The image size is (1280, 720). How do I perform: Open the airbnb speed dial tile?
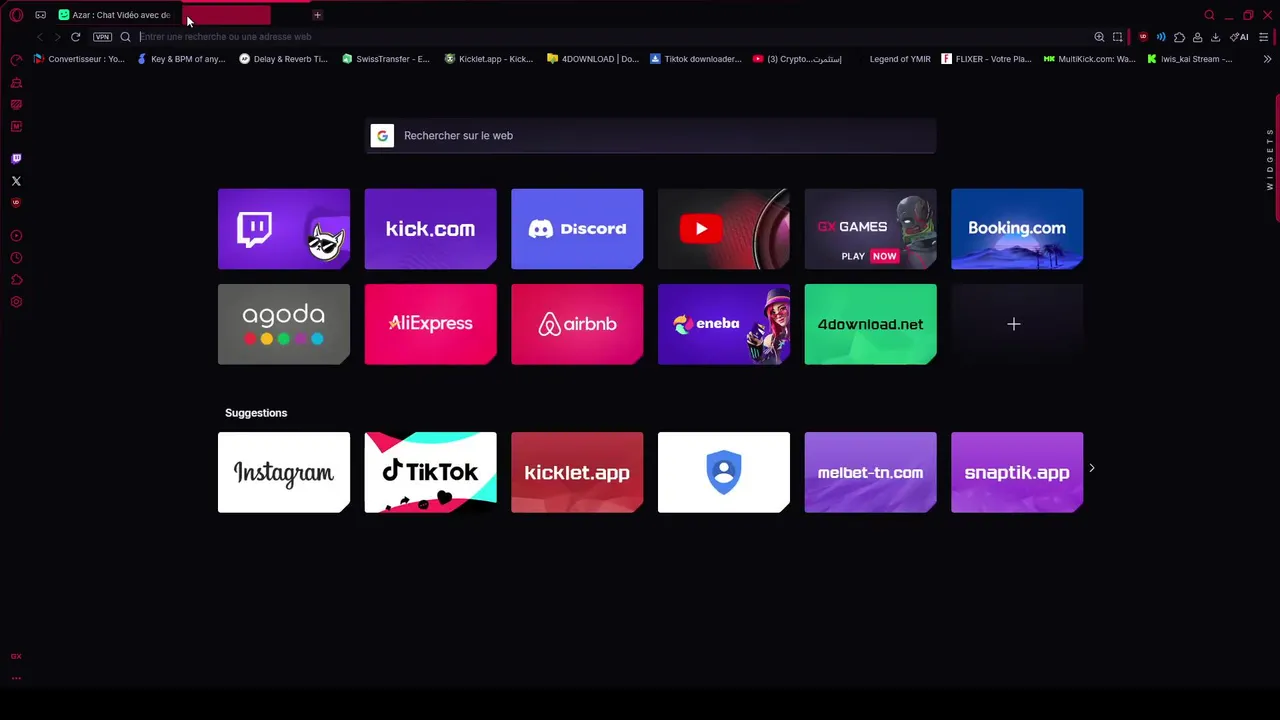tap(577, 324)
